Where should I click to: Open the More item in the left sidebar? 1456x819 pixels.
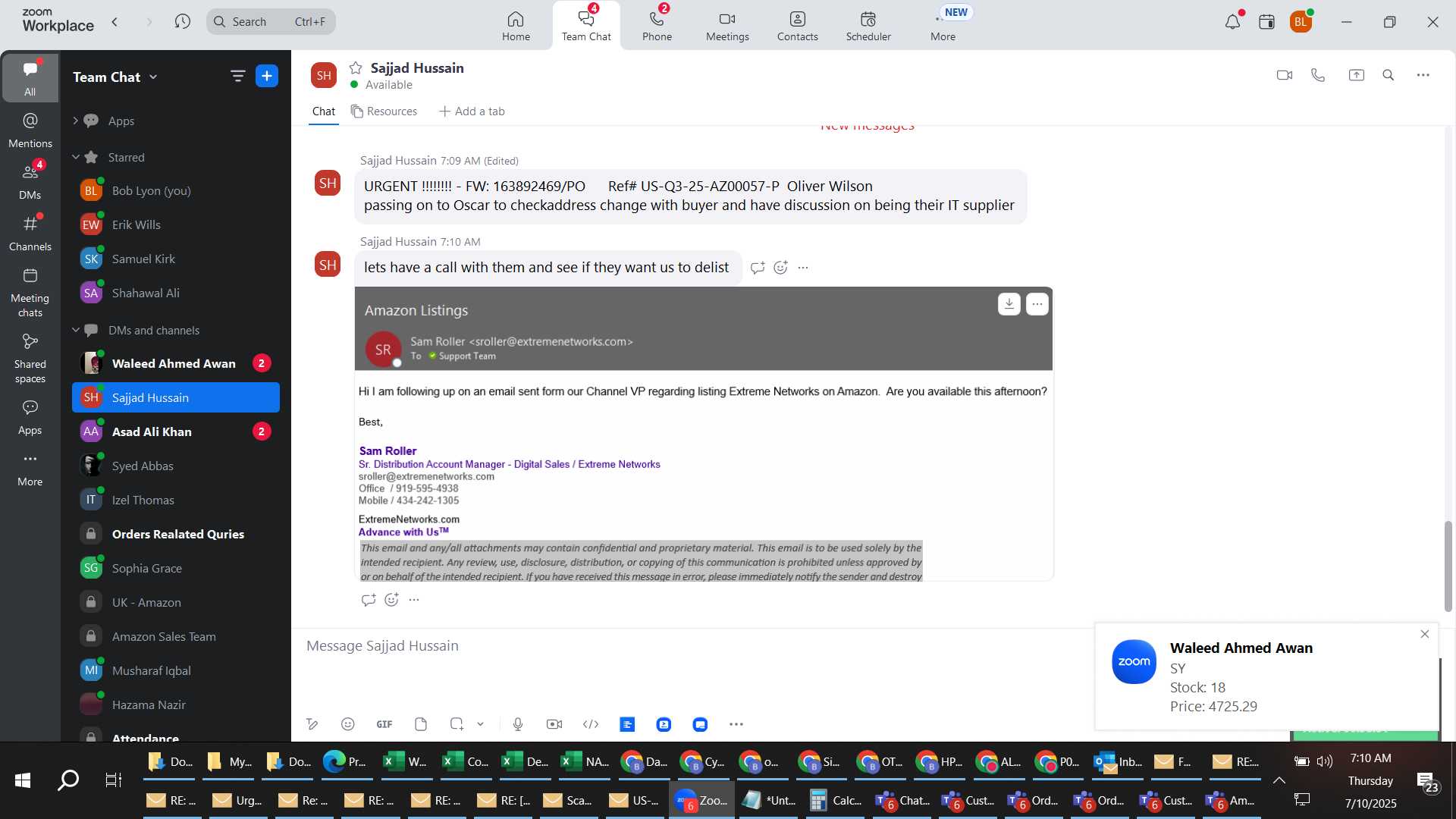tap(30, 469)
